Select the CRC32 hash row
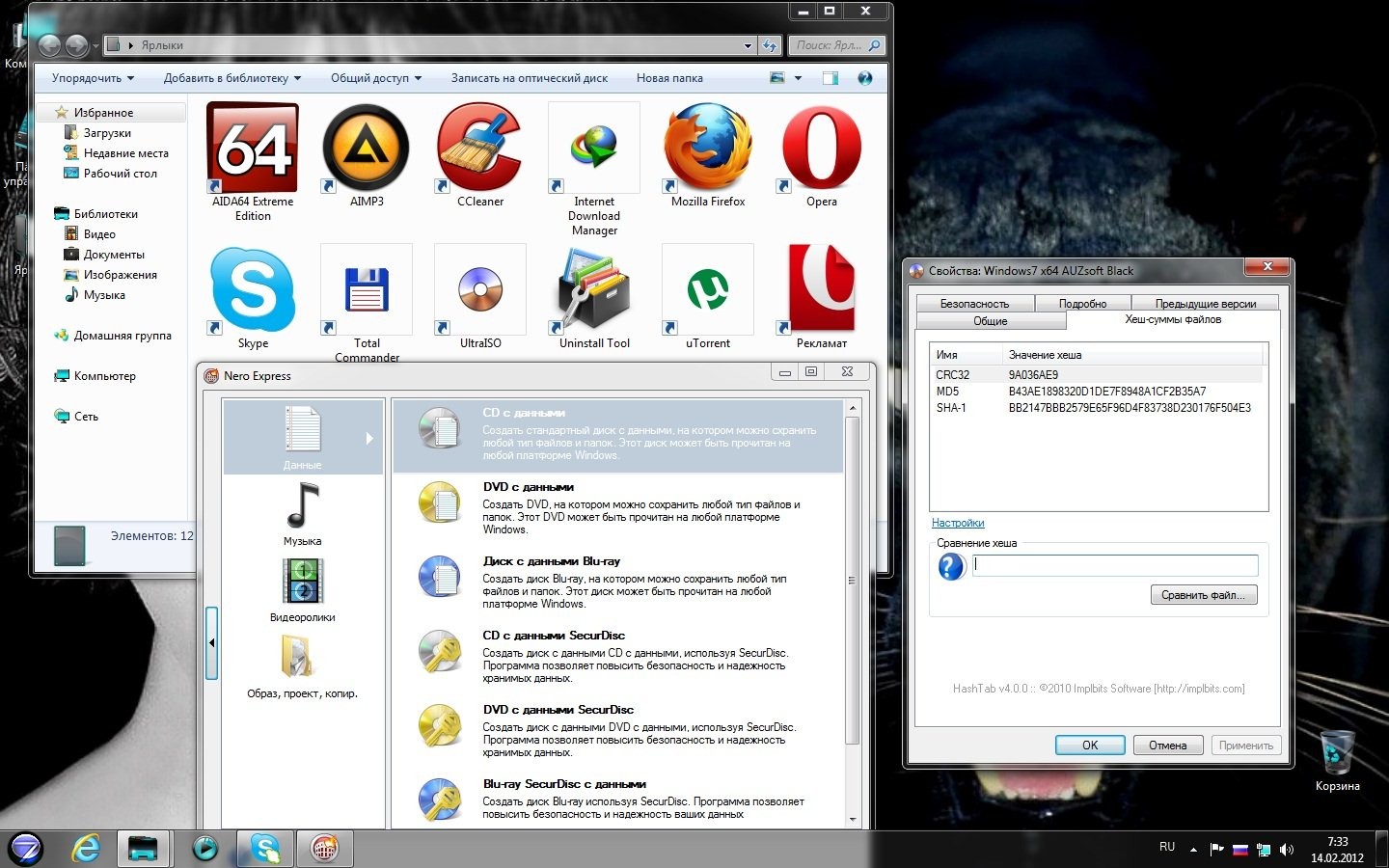1389x868 pixels. 1097,375
